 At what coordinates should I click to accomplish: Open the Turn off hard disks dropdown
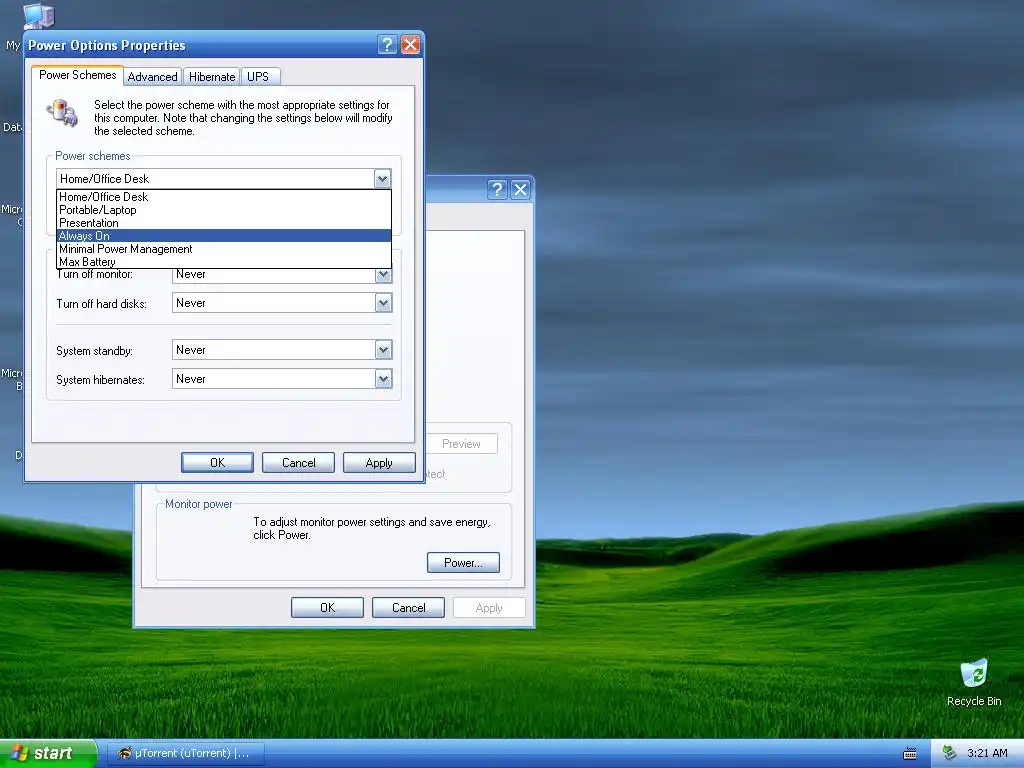tap(383, 303)
